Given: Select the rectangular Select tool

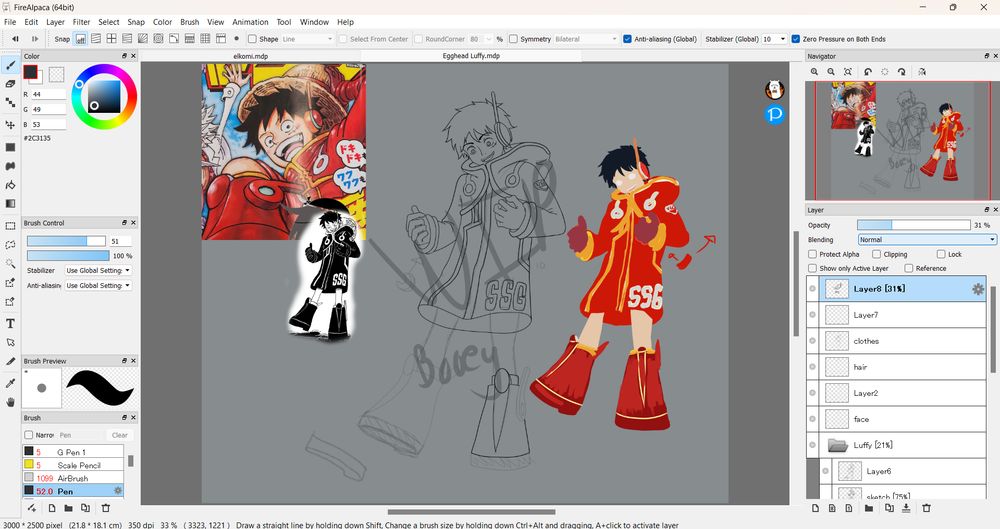Looking at the screenshot, I should [x=10, y=226].
